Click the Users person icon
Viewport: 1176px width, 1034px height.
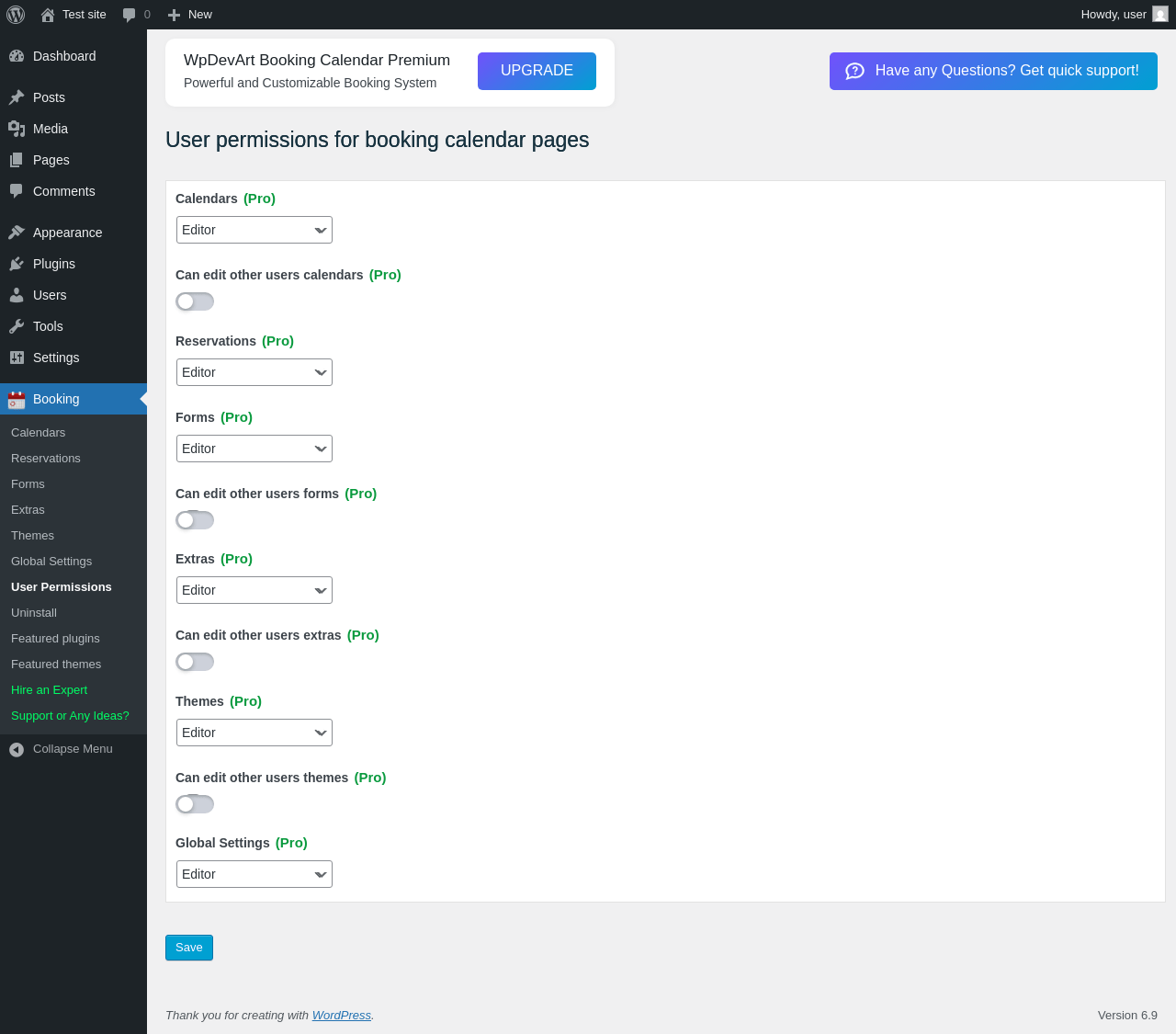pyautogui.click(x=17, y=295)
